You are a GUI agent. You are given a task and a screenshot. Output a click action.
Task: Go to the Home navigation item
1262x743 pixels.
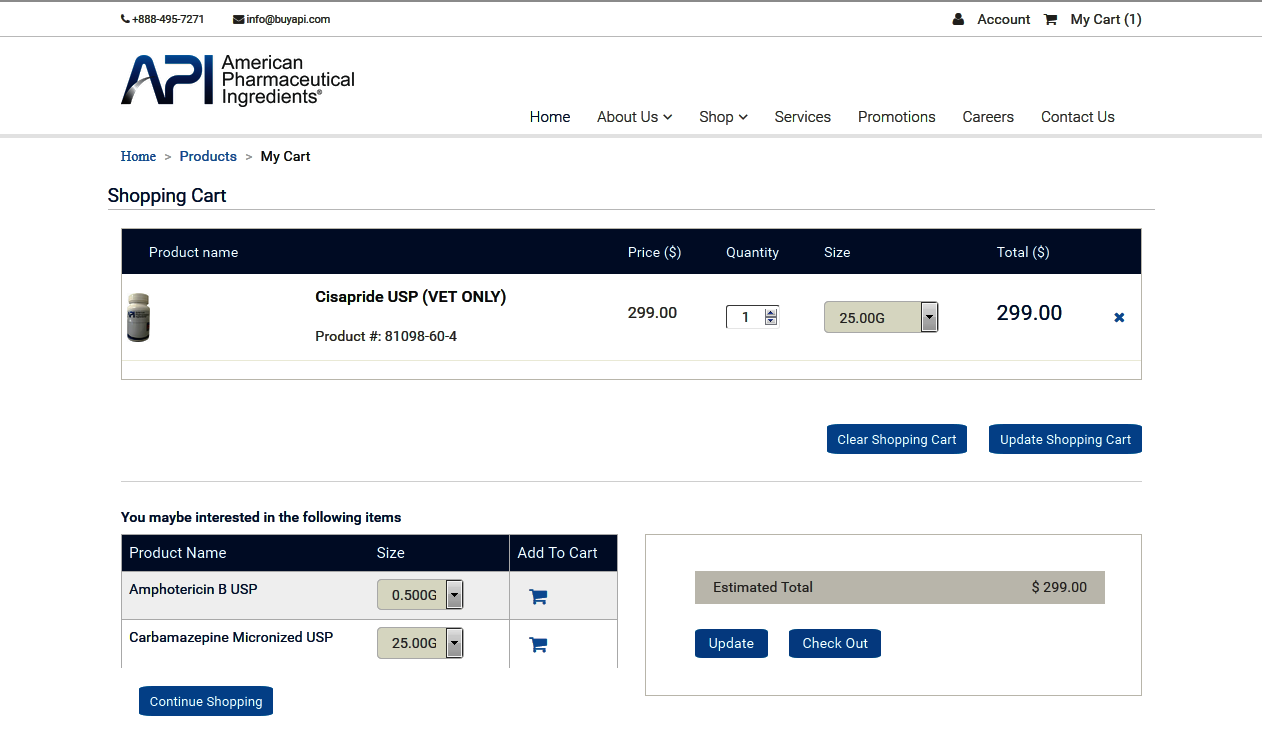550,117
